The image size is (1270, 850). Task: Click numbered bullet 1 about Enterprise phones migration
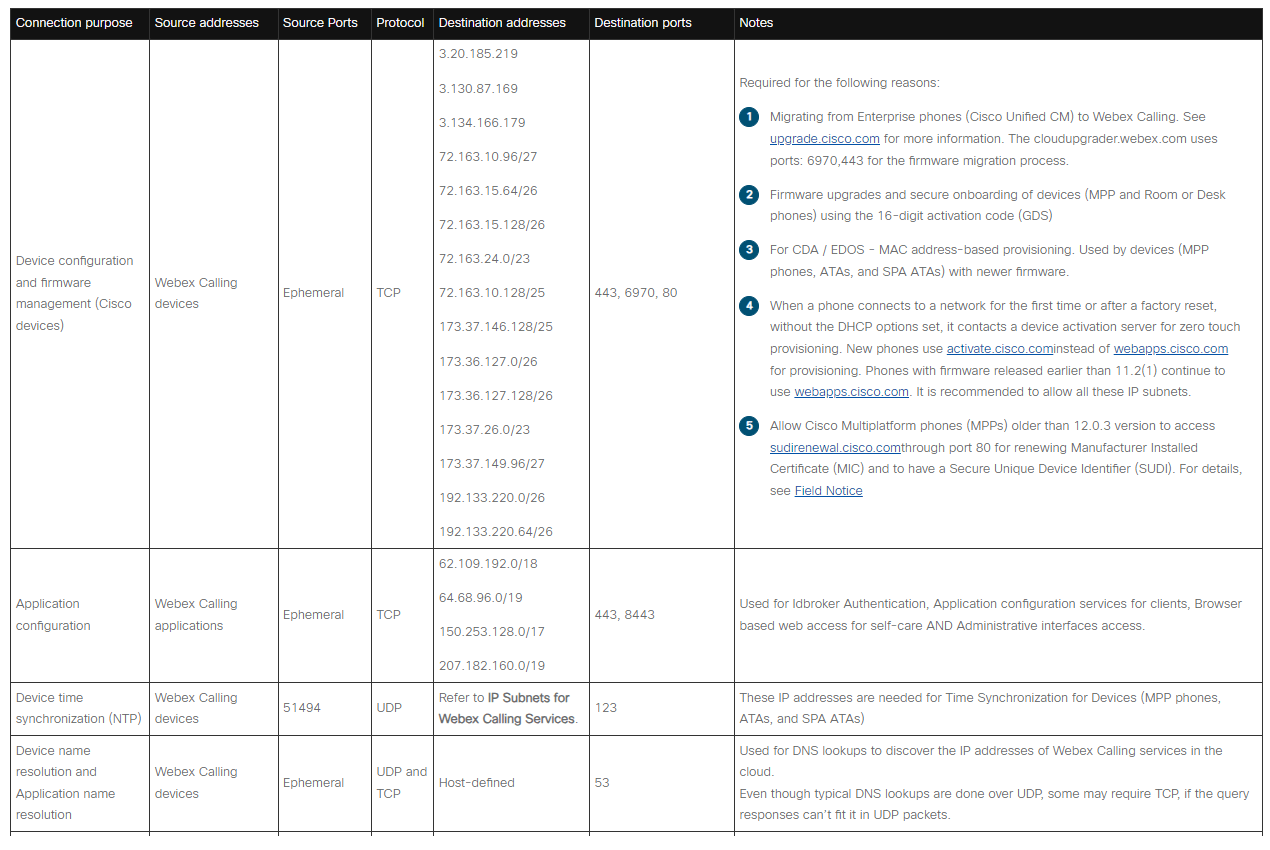[749, 117]
